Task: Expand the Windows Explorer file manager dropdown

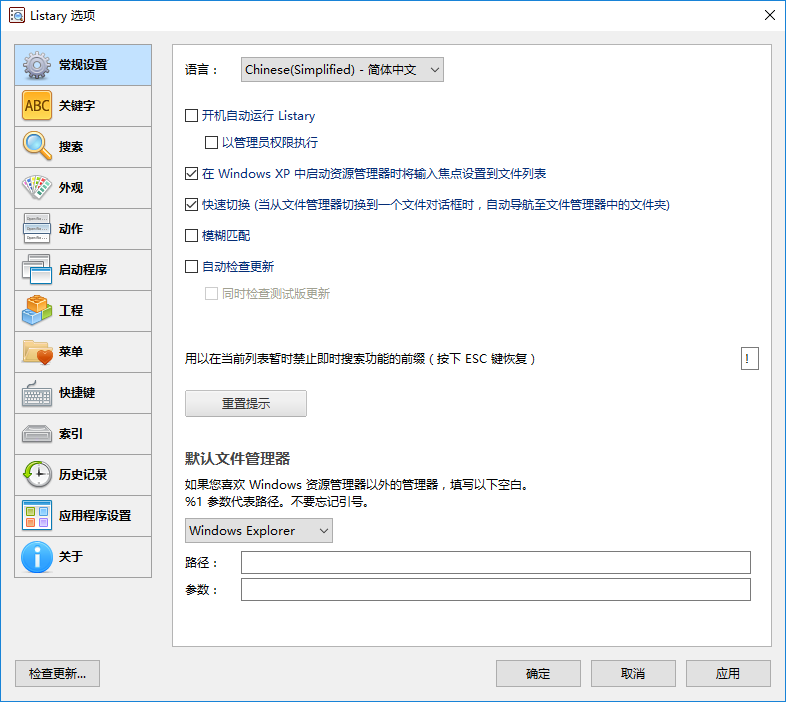Action: [x=259, y=531]
